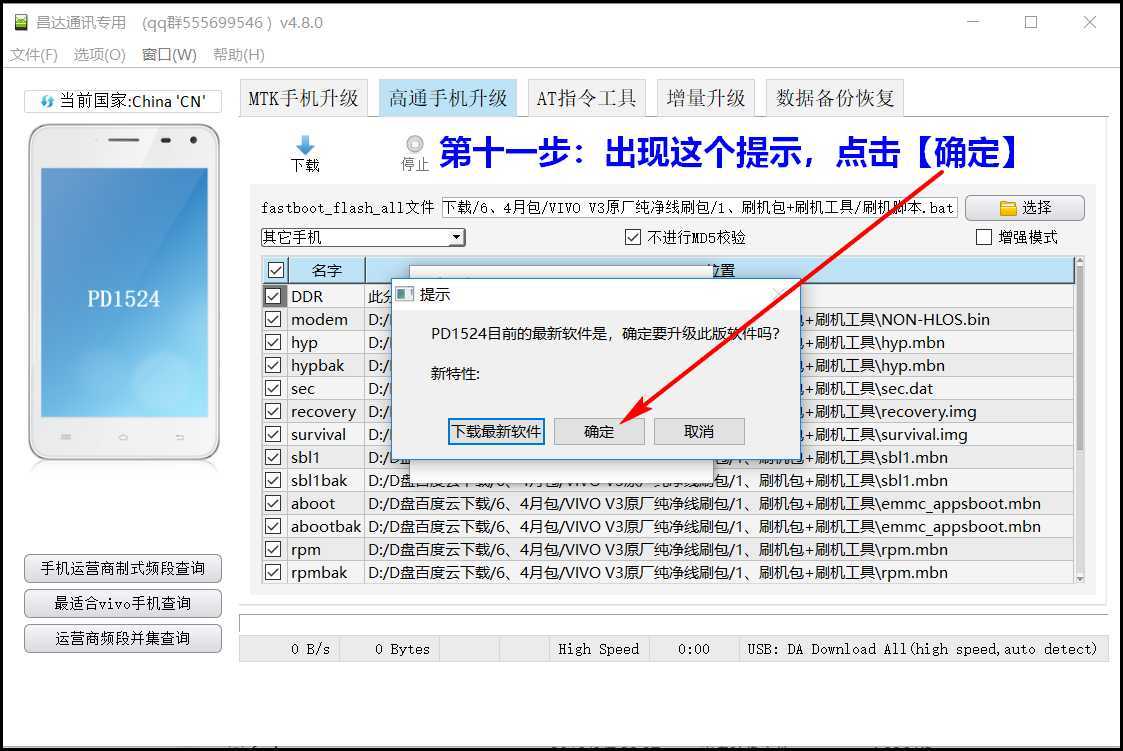This screenshot has width=1123, height=751.
Task: Click the fastboot_flash_all file path input field
Action: 700,207
